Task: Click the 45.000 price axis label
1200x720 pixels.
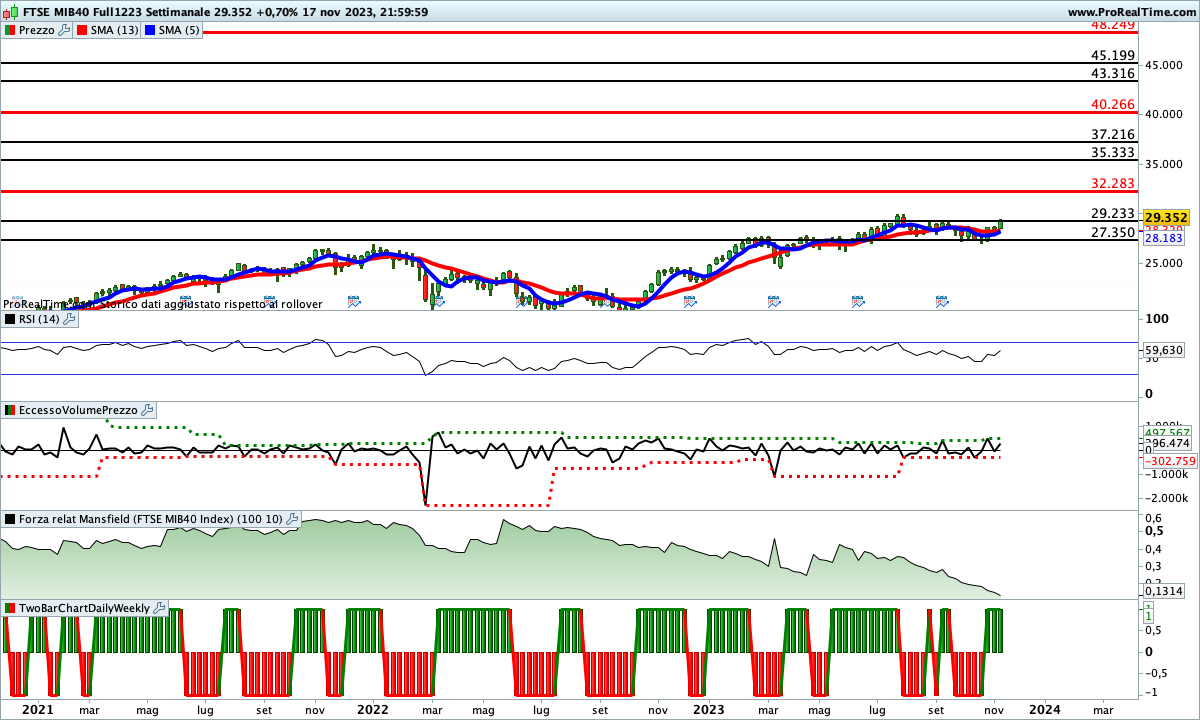Action: [x=1166, y=65]
